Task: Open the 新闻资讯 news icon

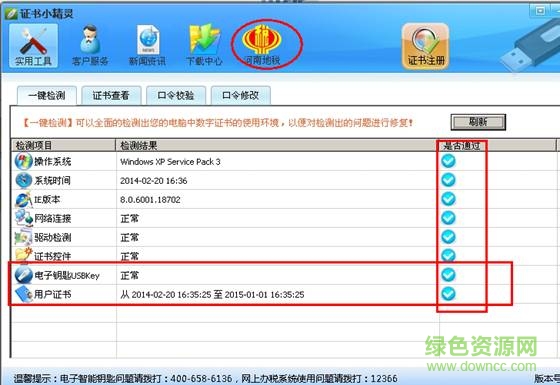Action: (x=147, y=46)
